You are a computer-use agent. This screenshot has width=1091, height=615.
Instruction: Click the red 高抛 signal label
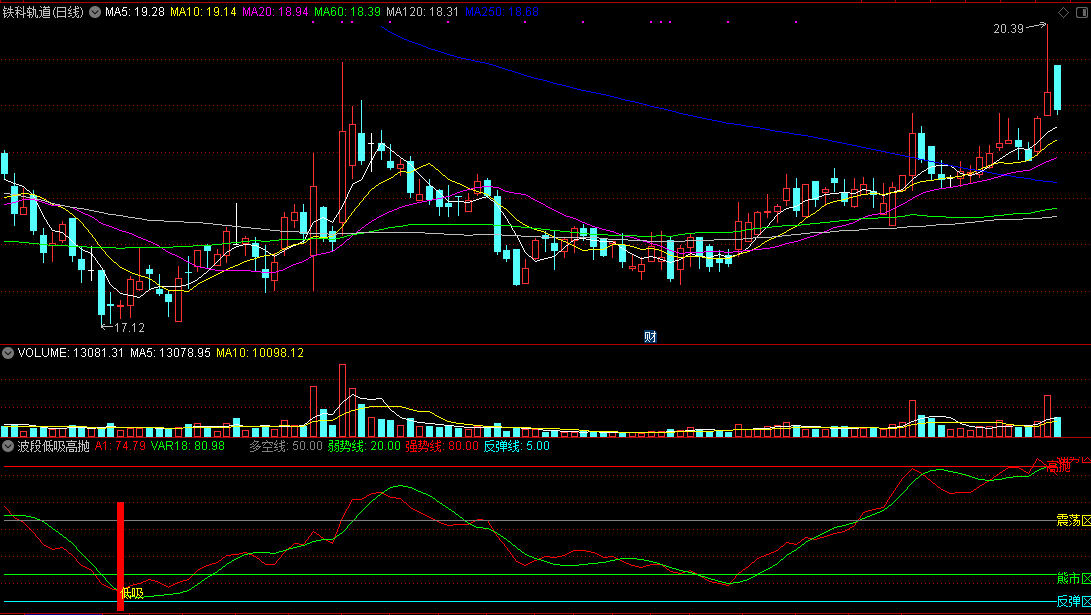[1058, 467]
